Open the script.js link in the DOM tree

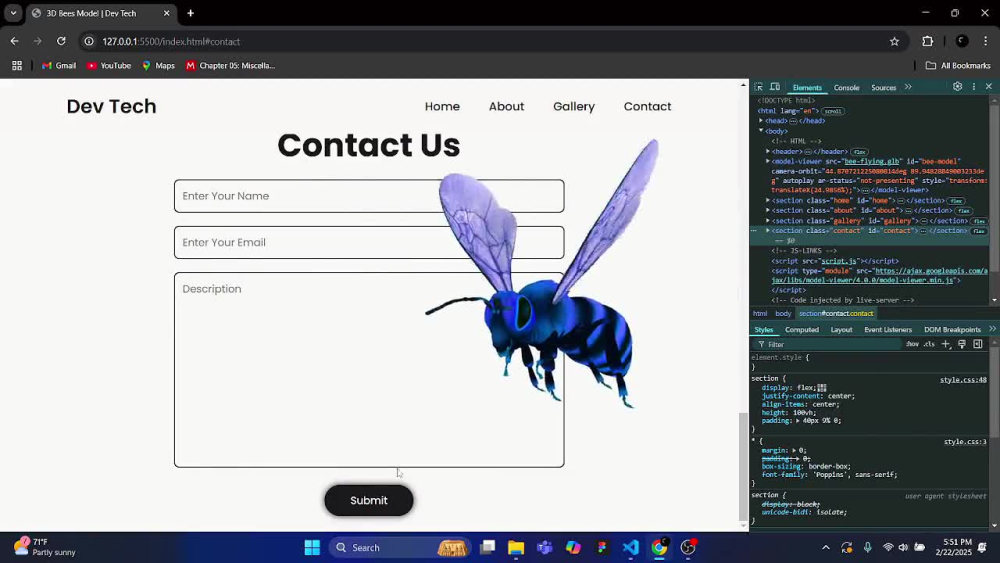[838, 261]
